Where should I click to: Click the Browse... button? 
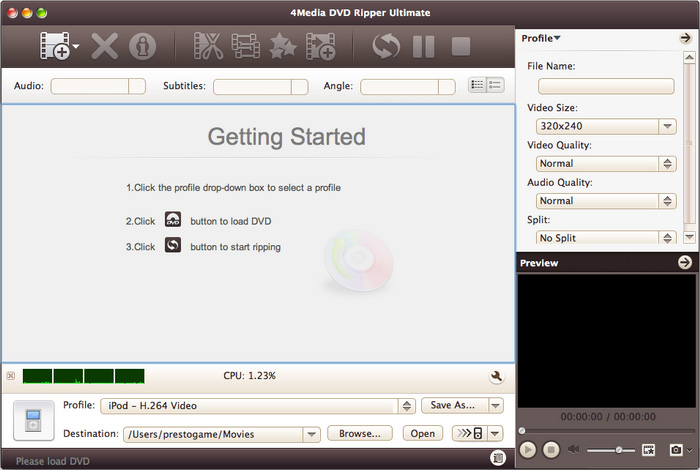(x=360, y=434)
